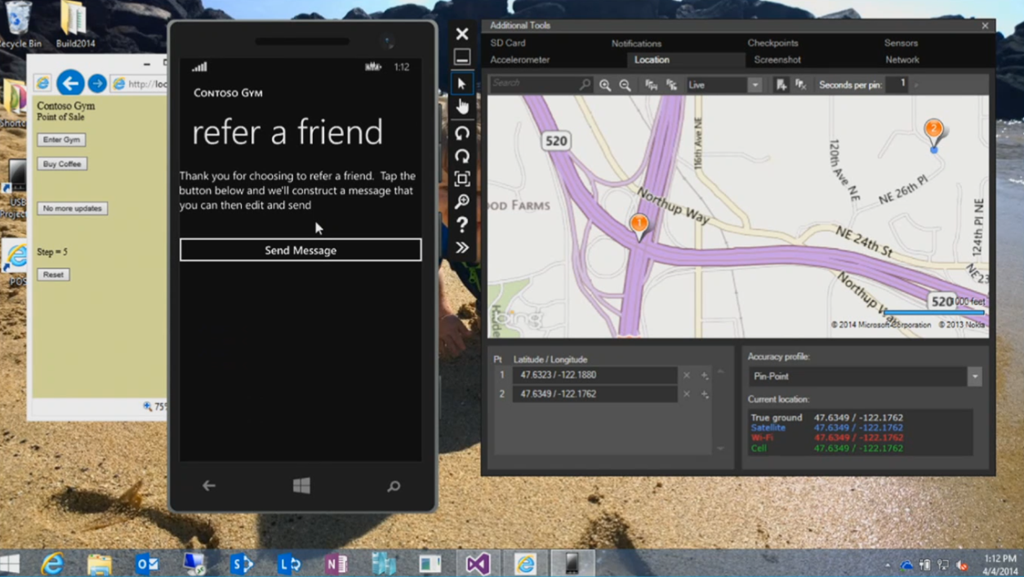1024x577 pixels.
Task: Rotate the emulator left
Action: tap(462, 133)
